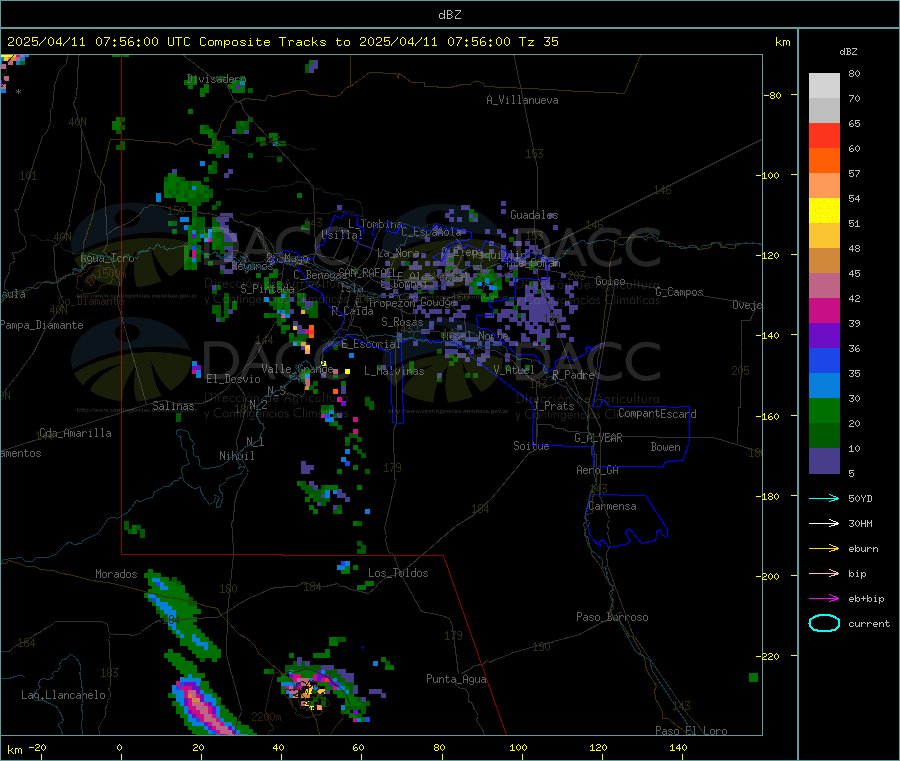Click the 'Cda_Amarilla' map label
Image resolution: width=900 pixels, height=761 pixels.
tap(75, 433)
